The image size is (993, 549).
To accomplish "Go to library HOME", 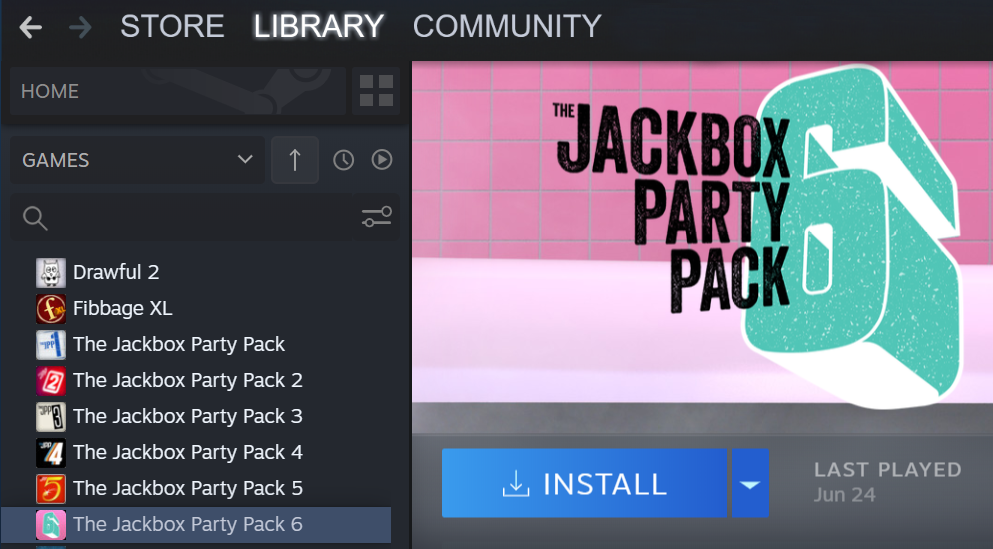I will 178,91.
